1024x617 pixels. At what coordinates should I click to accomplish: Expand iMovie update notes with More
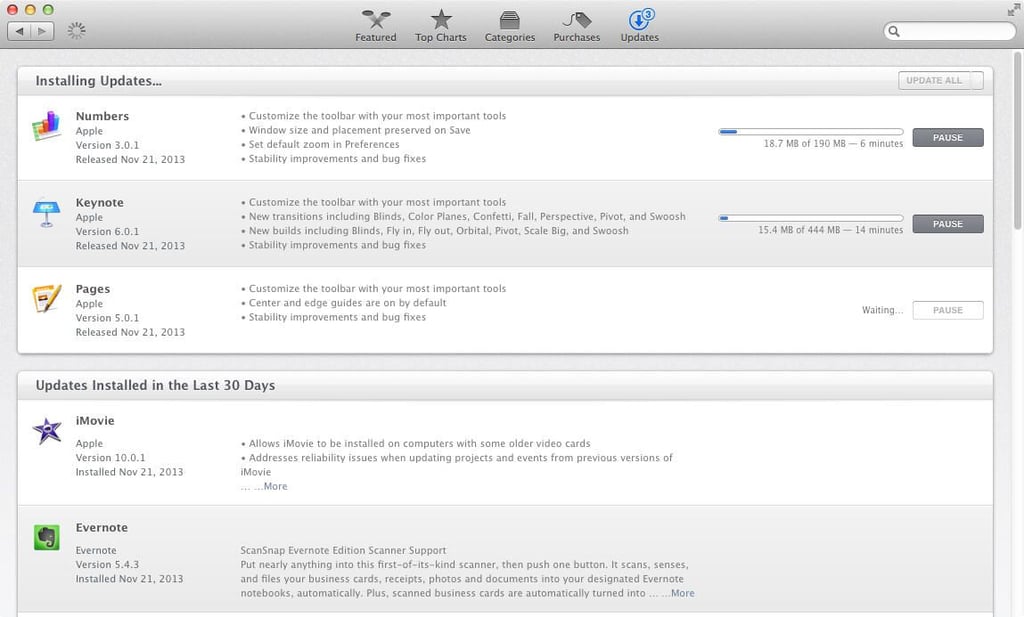(x=275, y=486)
